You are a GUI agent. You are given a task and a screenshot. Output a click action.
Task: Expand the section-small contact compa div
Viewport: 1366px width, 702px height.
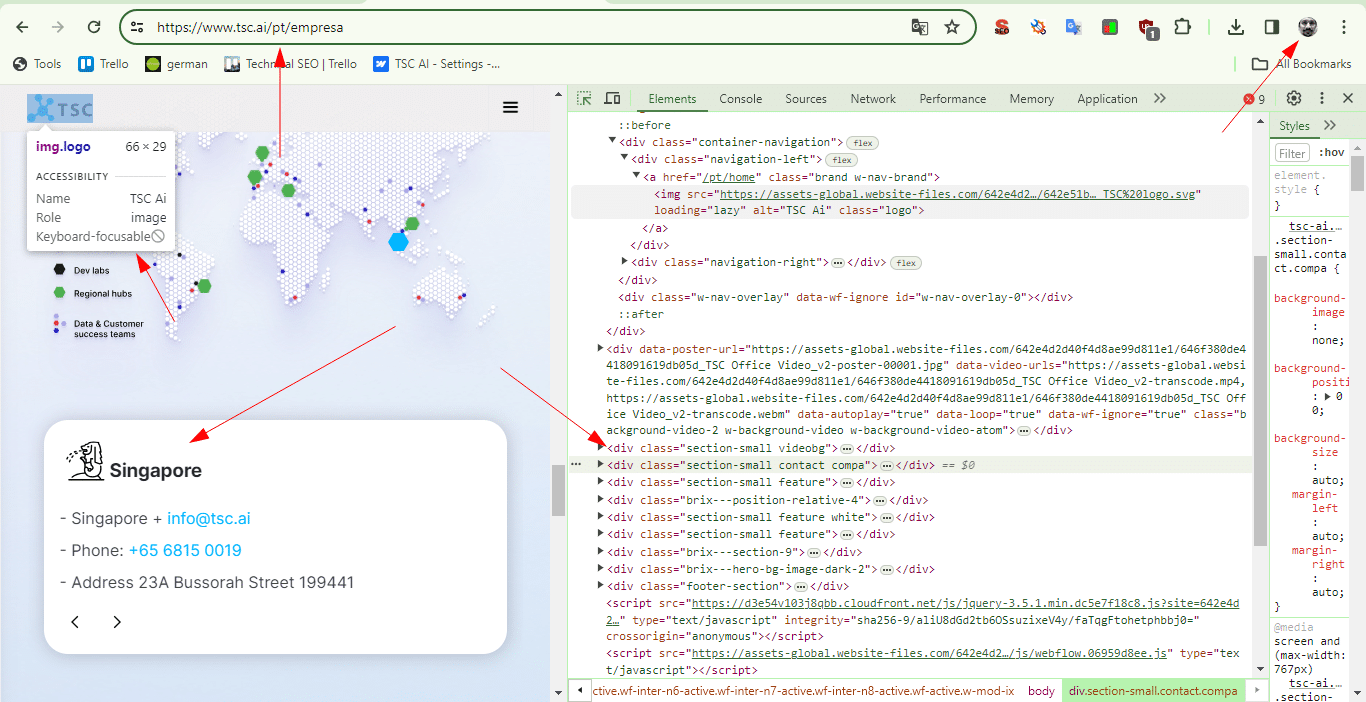click(601, 465)
